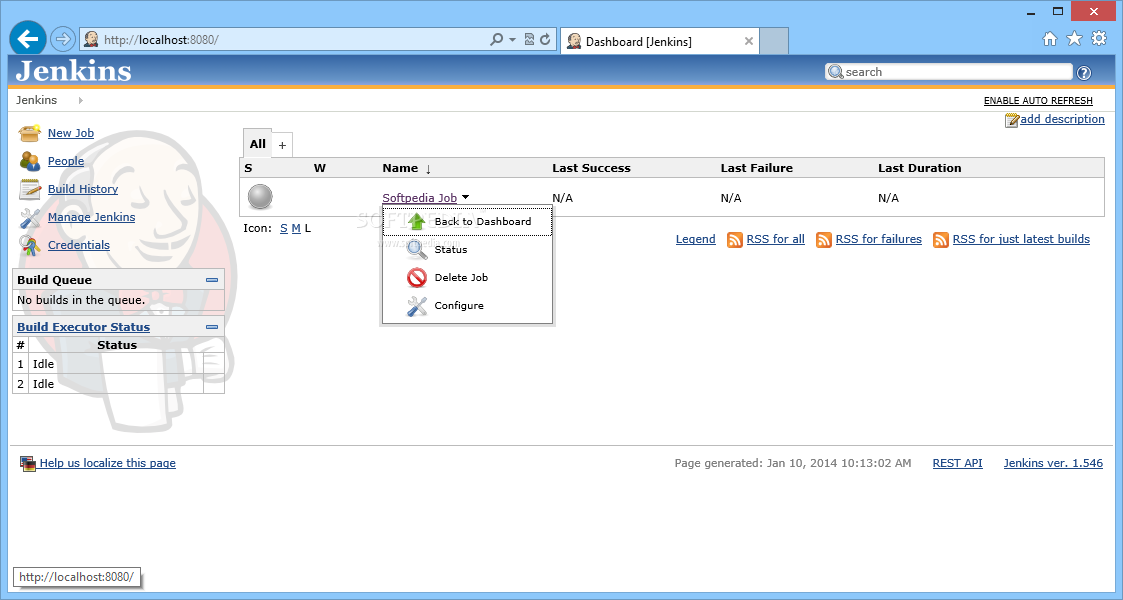Screen dimensions: 1123x600
Task: Click the People icon in sidebar
Action: click(29, 161)
